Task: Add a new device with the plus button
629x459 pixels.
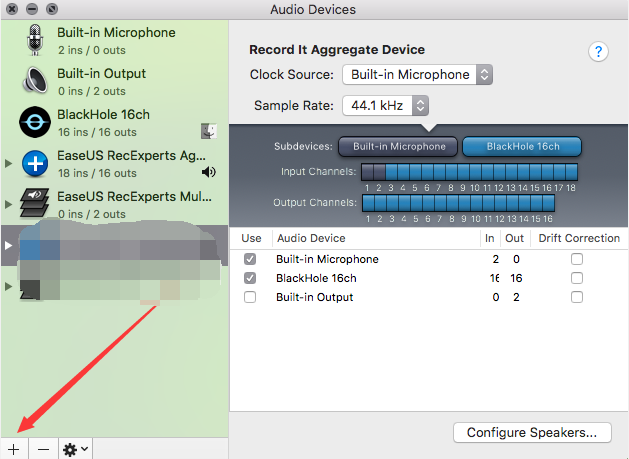Action: [14, 449]
